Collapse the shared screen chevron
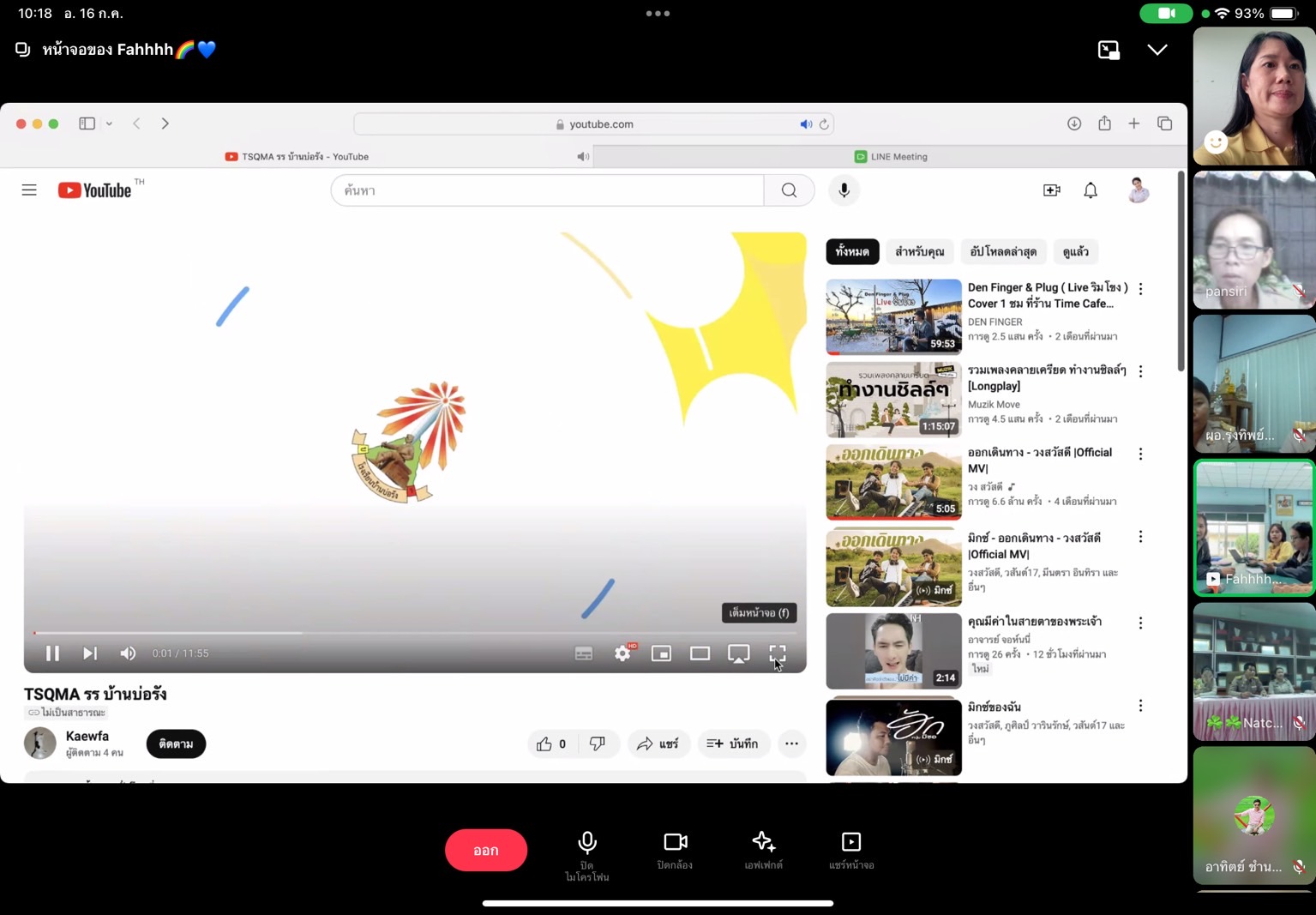1316x915 pixels. (1157, 50)
